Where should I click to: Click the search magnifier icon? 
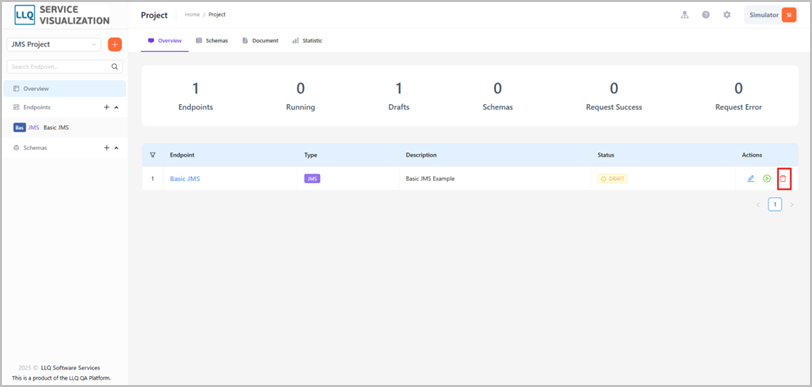114,66
